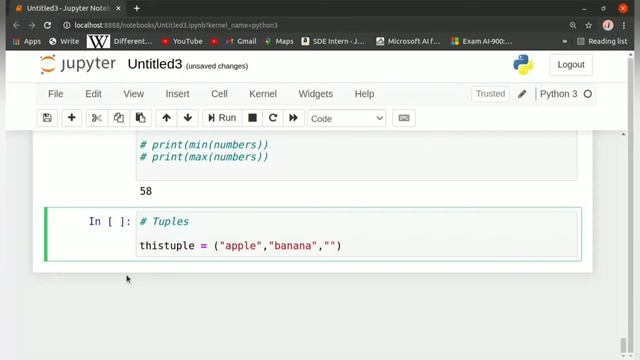This screenshot has height=360, width=640.
Task: Click the Python logo icon
Action: pyautogui.click(x=523, y=64)
